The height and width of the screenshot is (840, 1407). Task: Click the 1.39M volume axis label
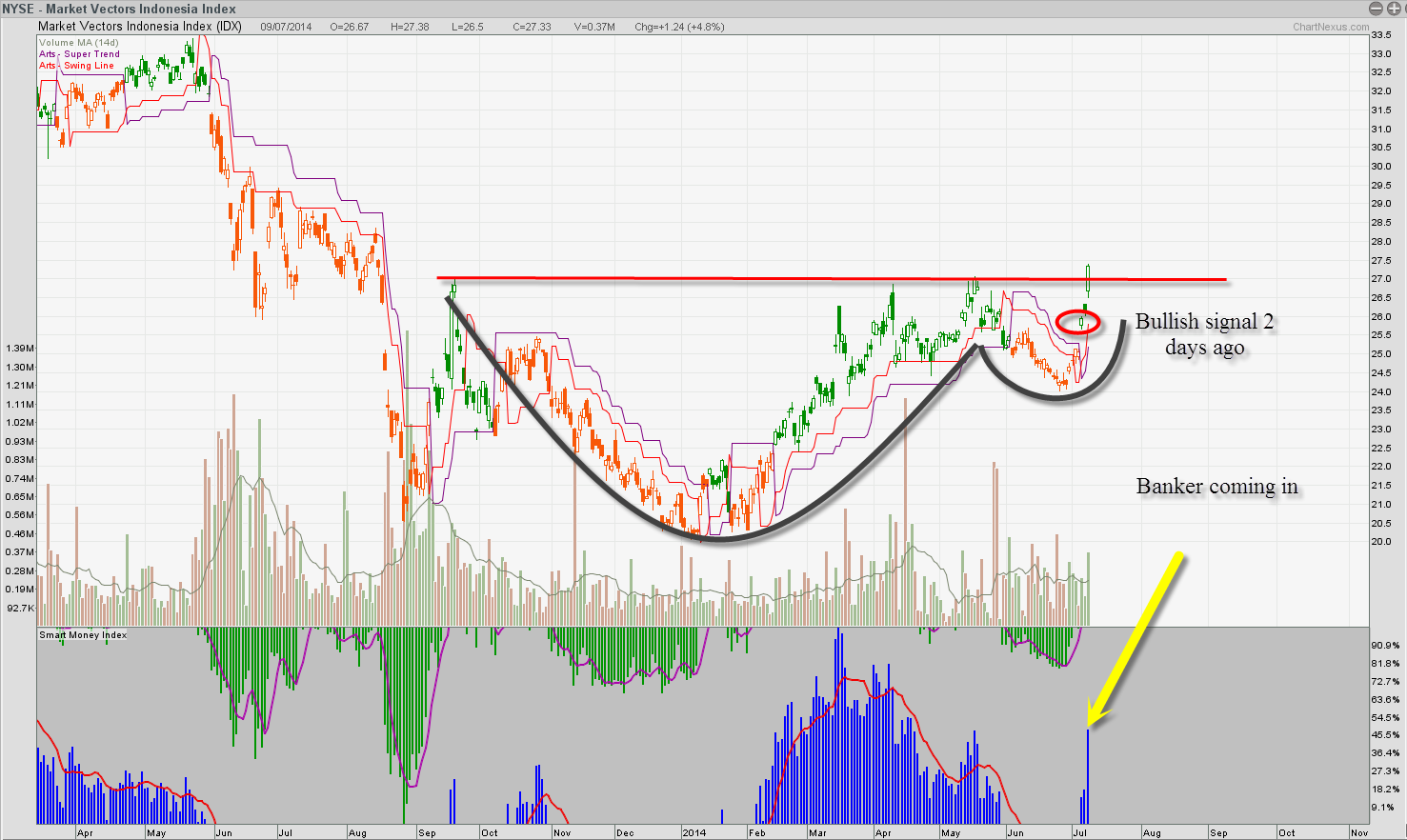coord(19,349)
